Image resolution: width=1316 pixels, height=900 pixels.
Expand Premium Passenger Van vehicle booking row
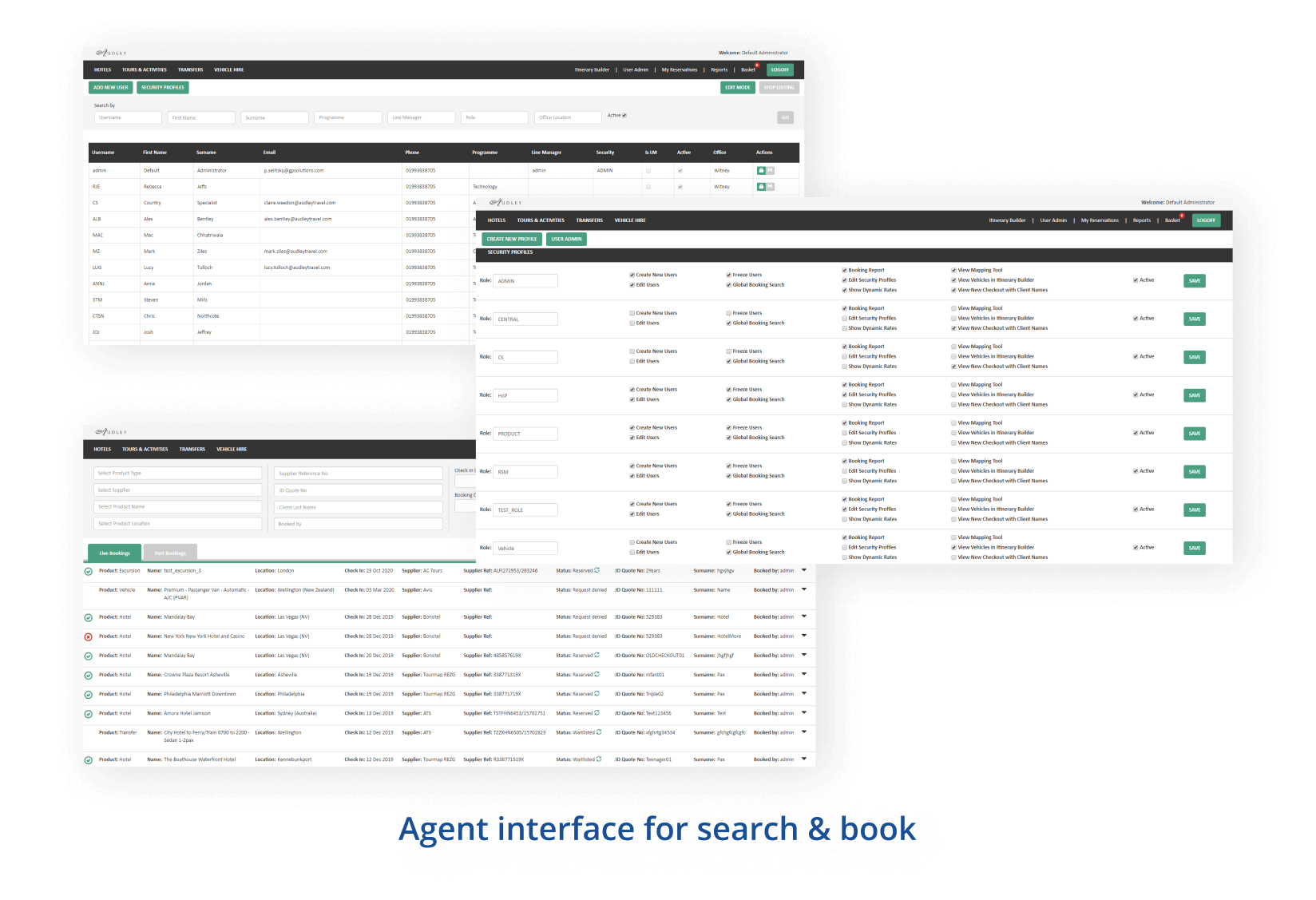[804, 589]
